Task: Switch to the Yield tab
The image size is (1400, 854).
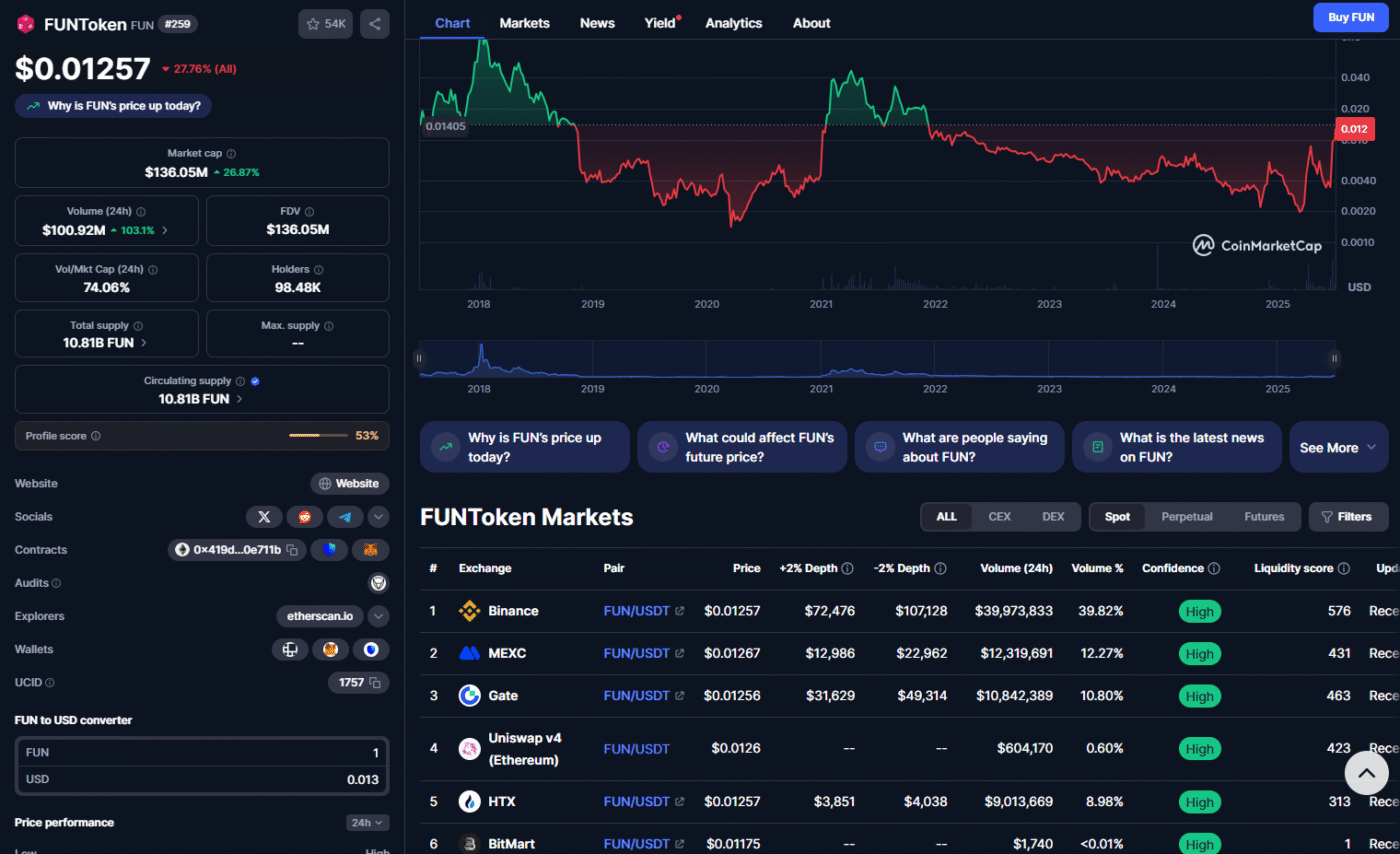Action: pos(660,23)
